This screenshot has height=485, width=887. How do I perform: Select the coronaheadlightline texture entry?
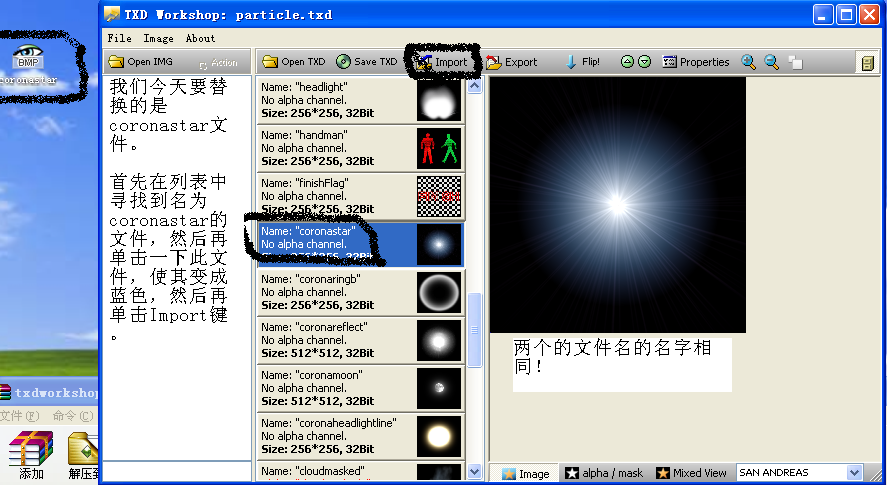(361, 436)
